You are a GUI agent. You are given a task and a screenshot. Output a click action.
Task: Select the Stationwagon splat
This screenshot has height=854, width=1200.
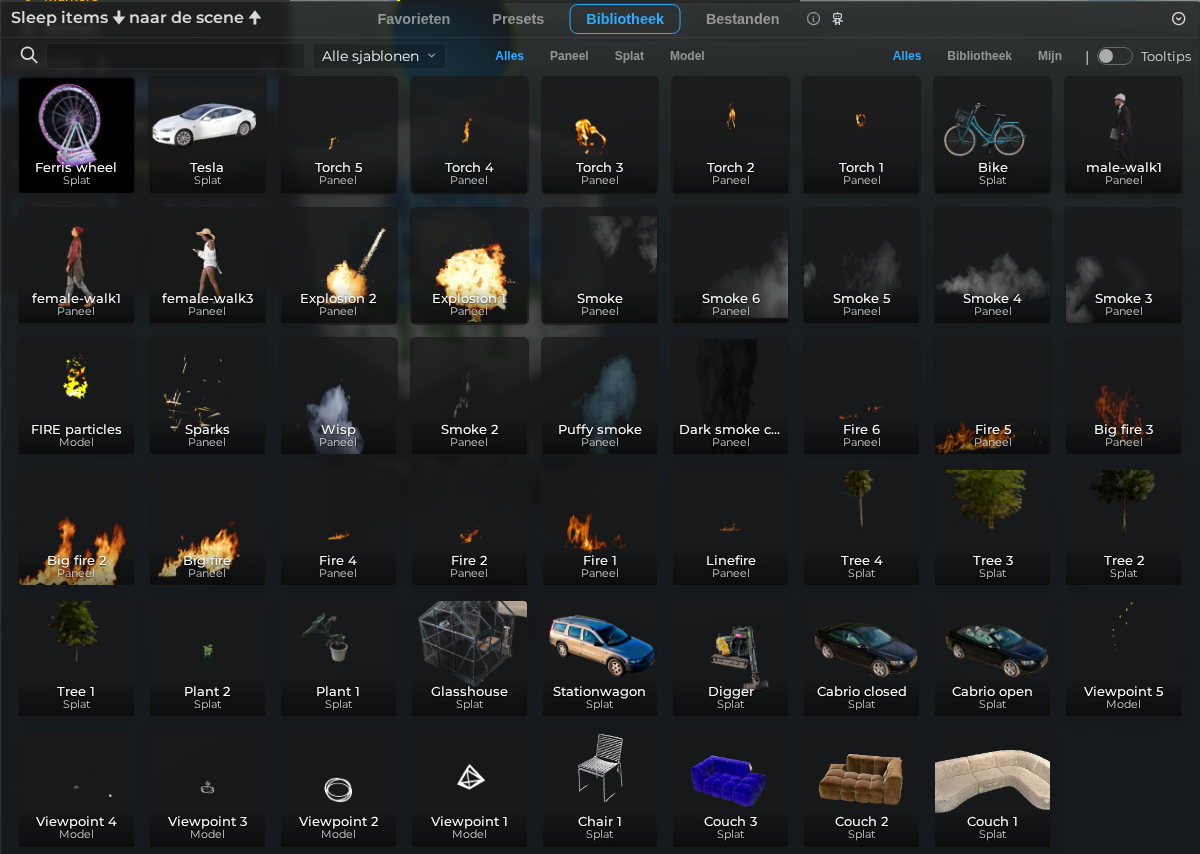pyautogui.click(x=600, y=659)
